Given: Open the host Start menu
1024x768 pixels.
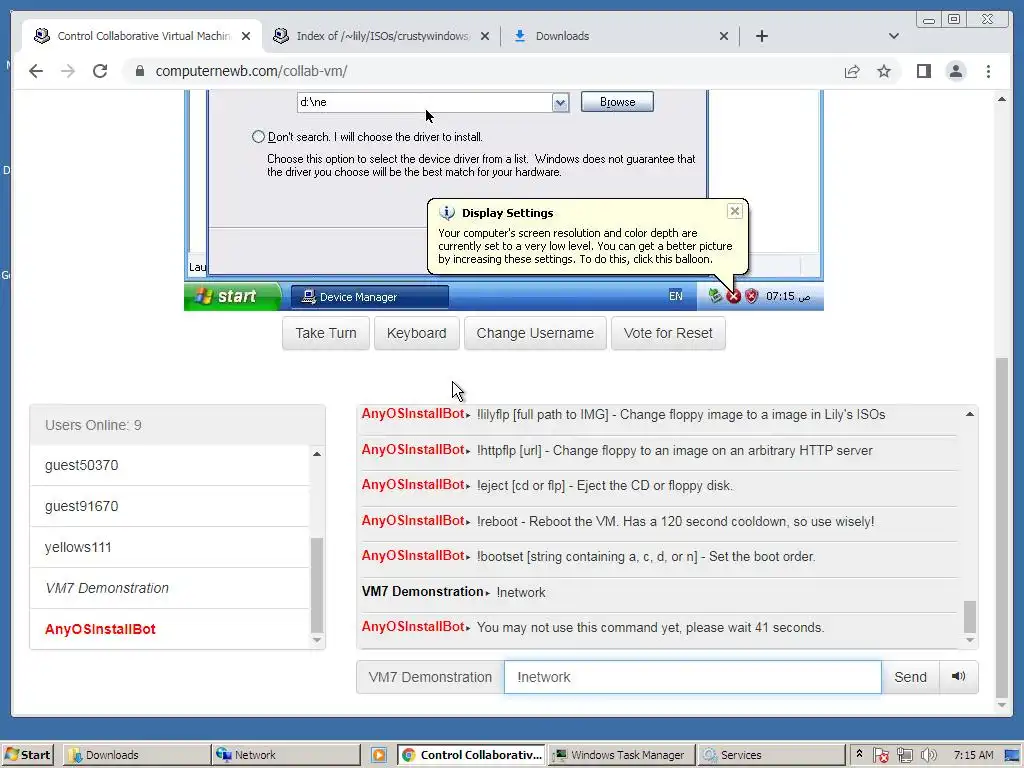Looking at the screenshot, I should (27, 755).
